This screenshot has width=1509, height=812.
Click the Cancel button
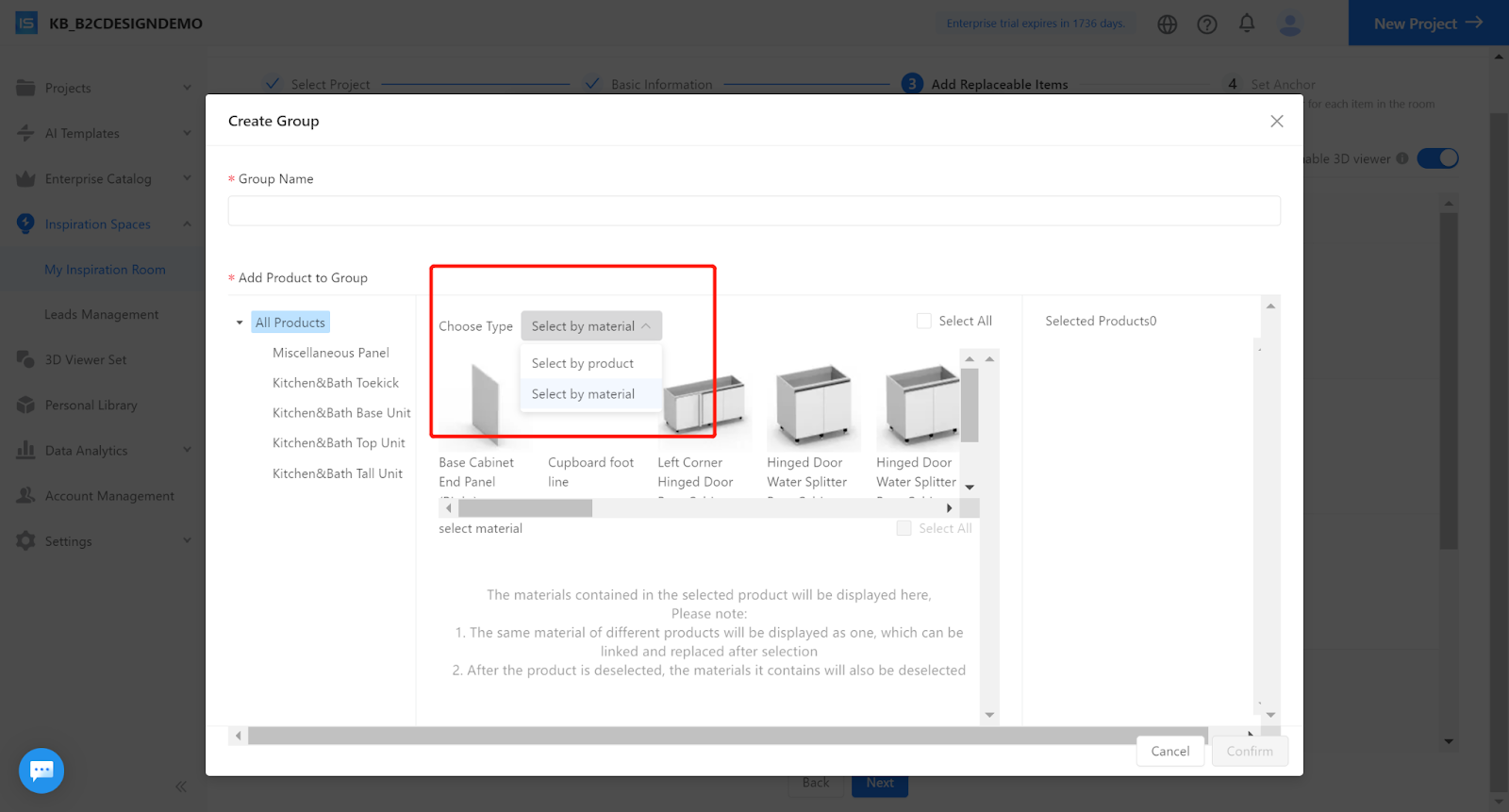(x=1169, y=752)
